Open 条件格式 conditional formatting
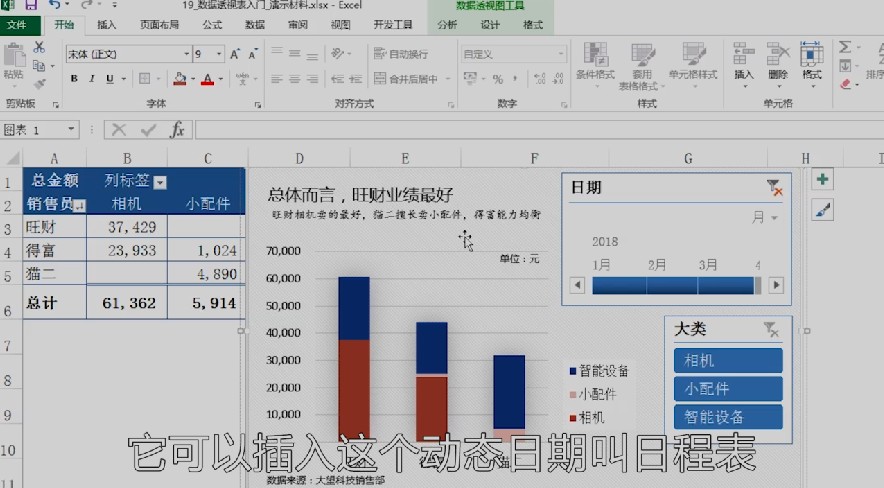 pyautogui.click(x=595, y=65)
